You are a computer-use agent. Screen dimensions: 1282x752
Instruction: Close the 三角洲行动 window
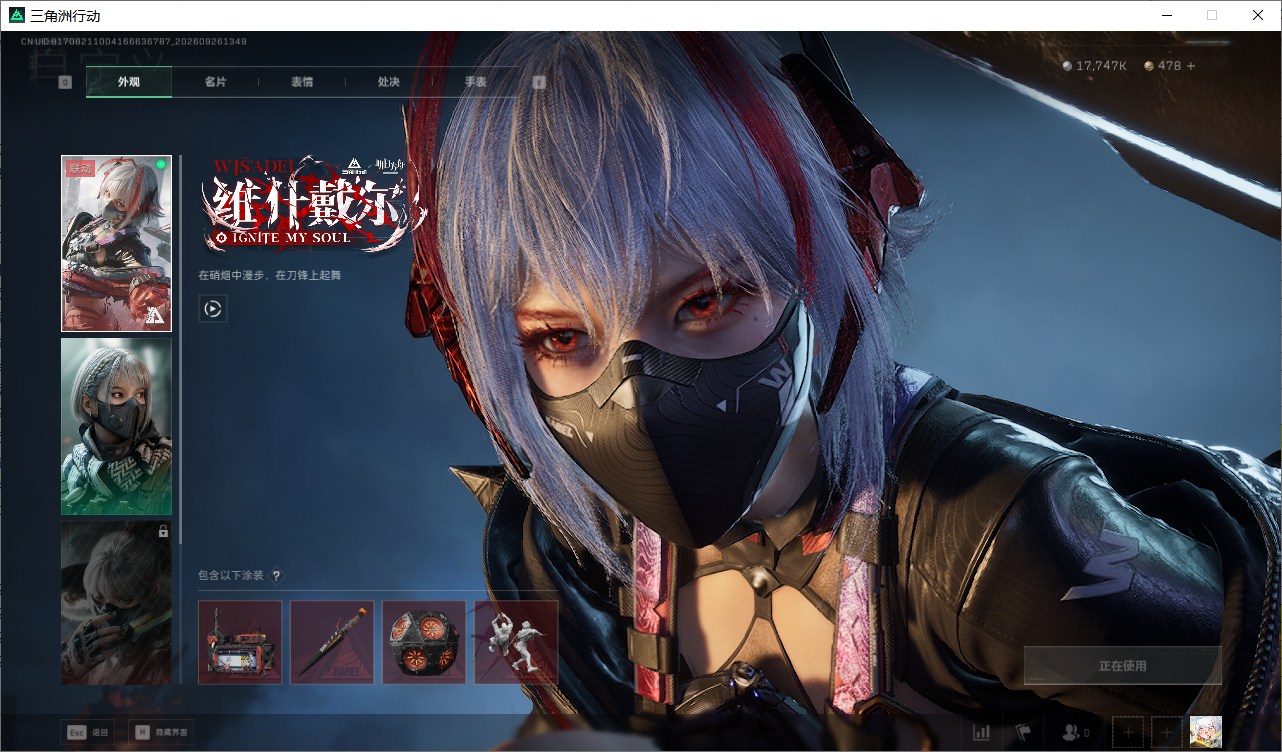[1258, 15]
